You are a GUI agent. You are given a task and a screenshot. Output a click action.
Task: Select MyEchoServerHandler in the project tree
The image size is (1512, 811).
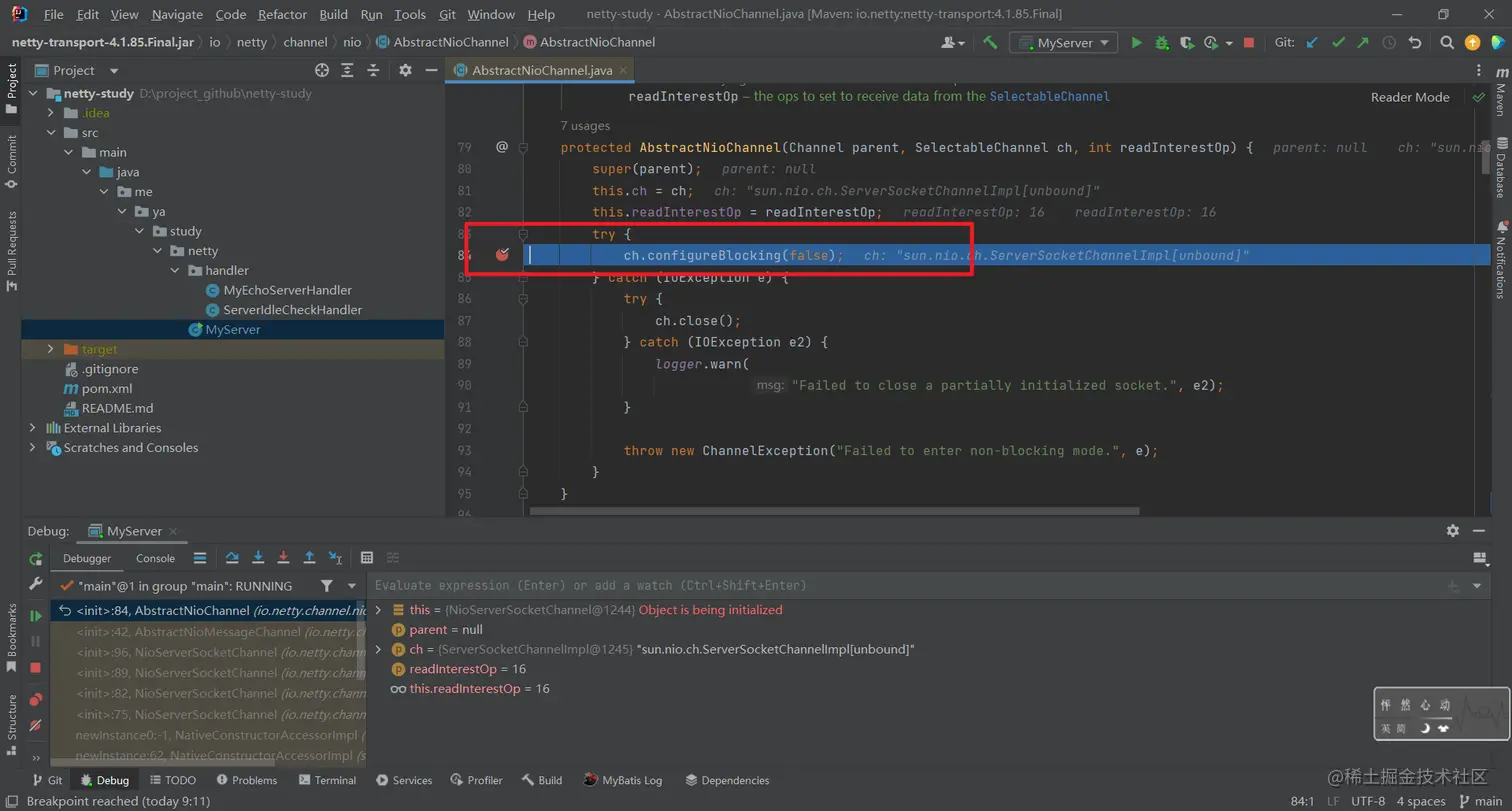tap(287, 290)
